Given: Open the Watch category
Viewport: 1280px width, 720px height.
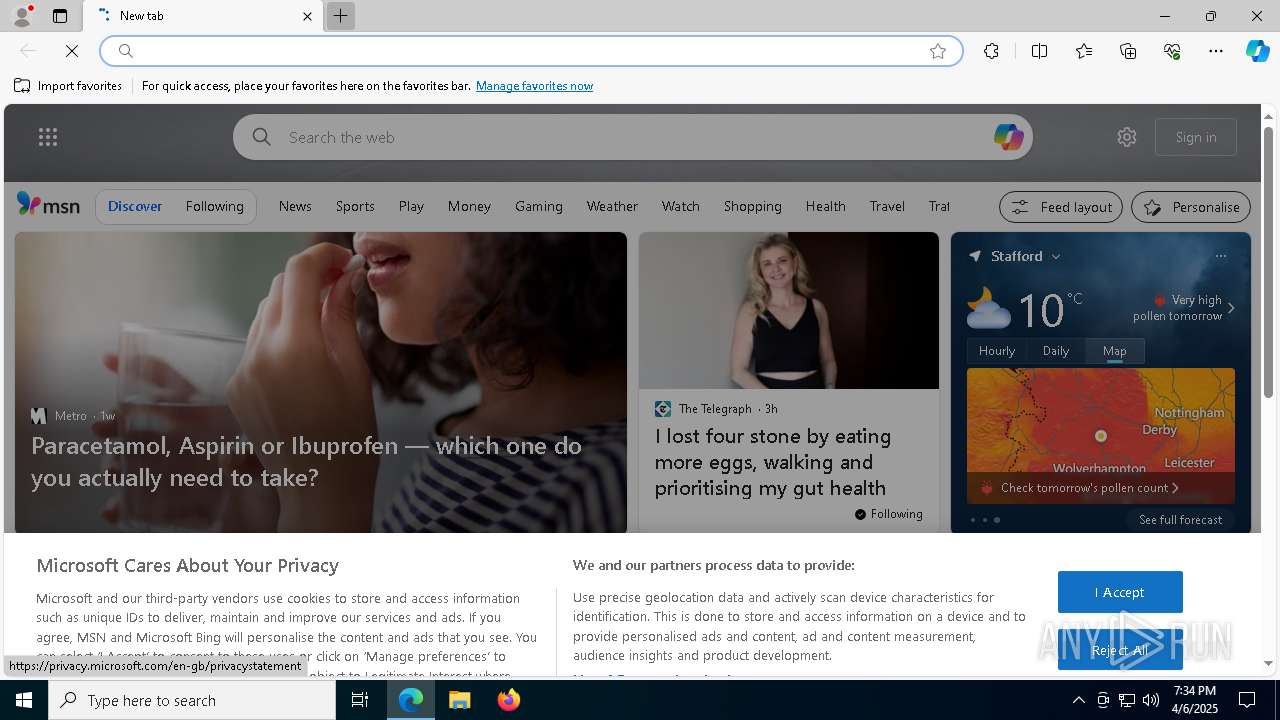Looking at the screenshot, I should 680,206.
